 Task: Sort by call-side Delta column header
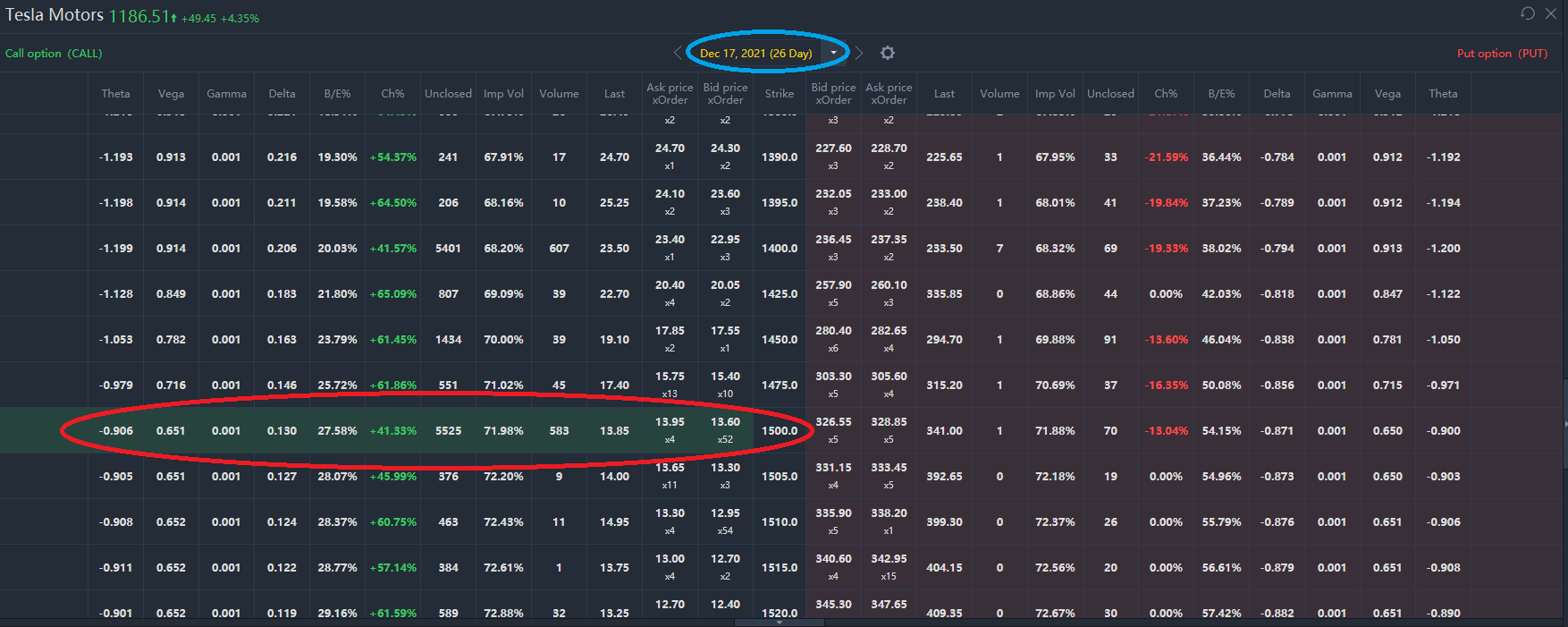pos(282,93)
